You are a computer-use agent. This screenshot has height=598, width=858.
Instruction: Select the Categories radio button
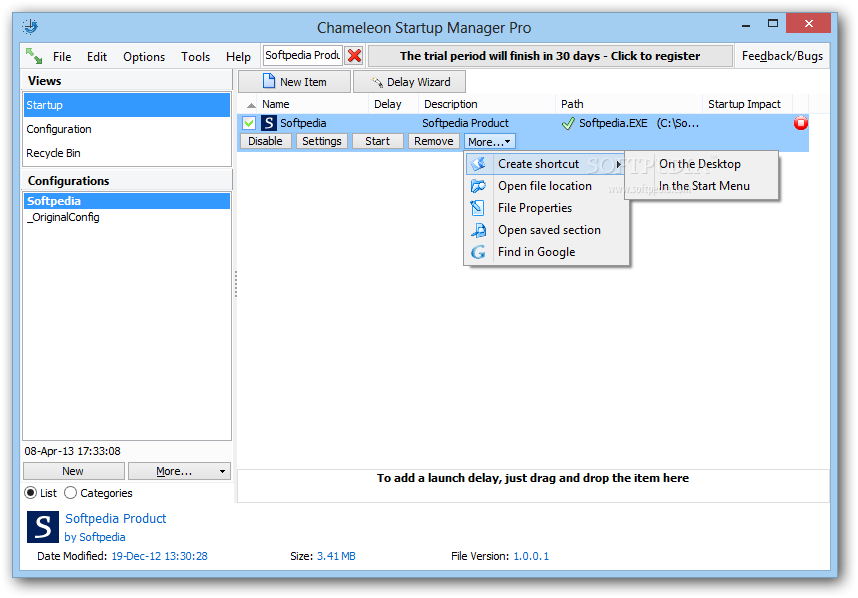click(x=70, y=493)
